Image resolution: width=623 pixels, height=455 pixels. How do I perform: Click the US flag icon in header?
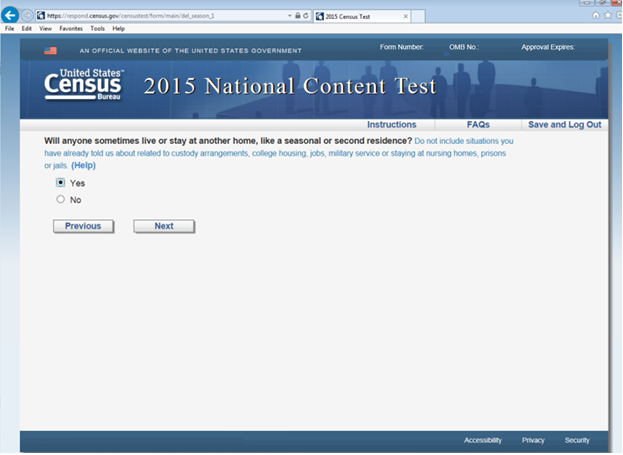coord(50,50)
